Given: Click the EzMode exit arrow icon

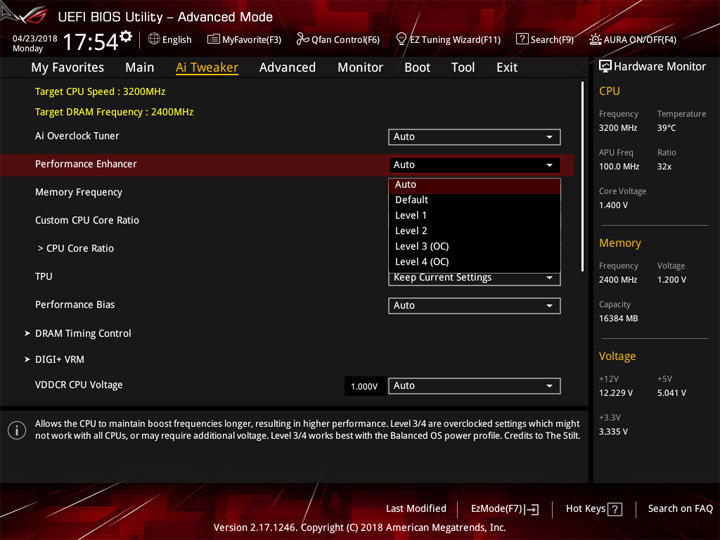Looking at the screenshot, I should point(532,509).
